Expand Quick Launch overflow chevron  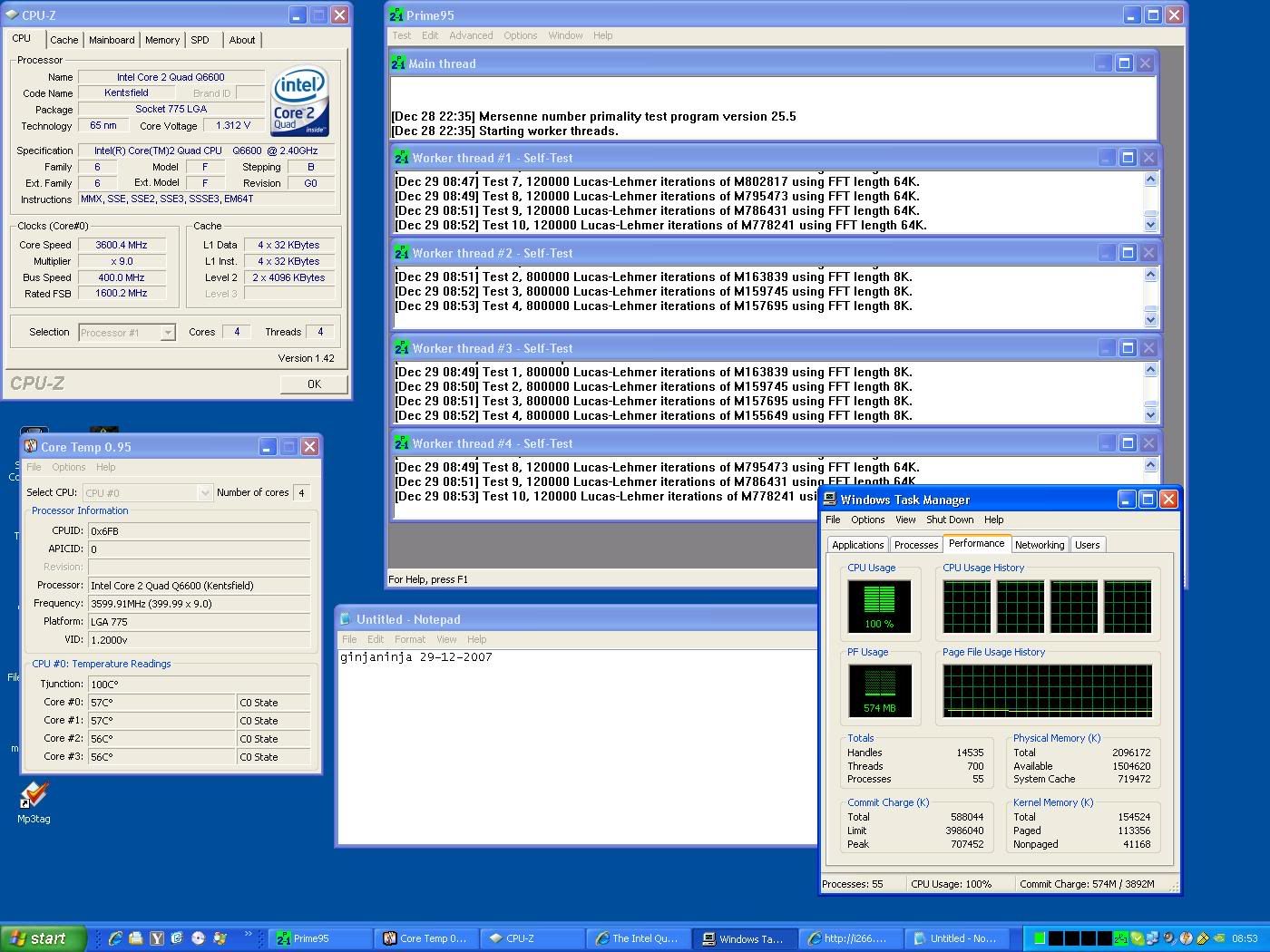click(249, 935)
